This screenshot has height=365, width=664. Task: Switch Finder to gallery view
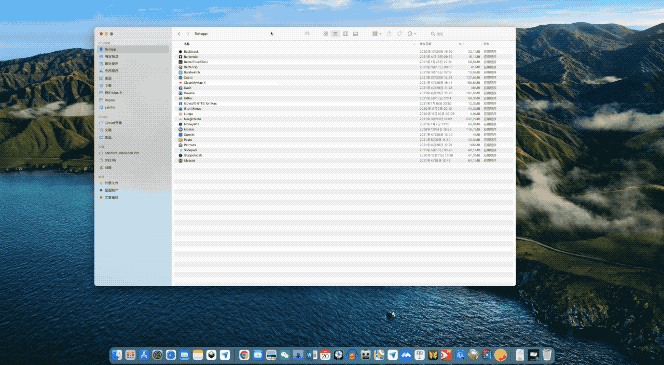pos(356,33)
